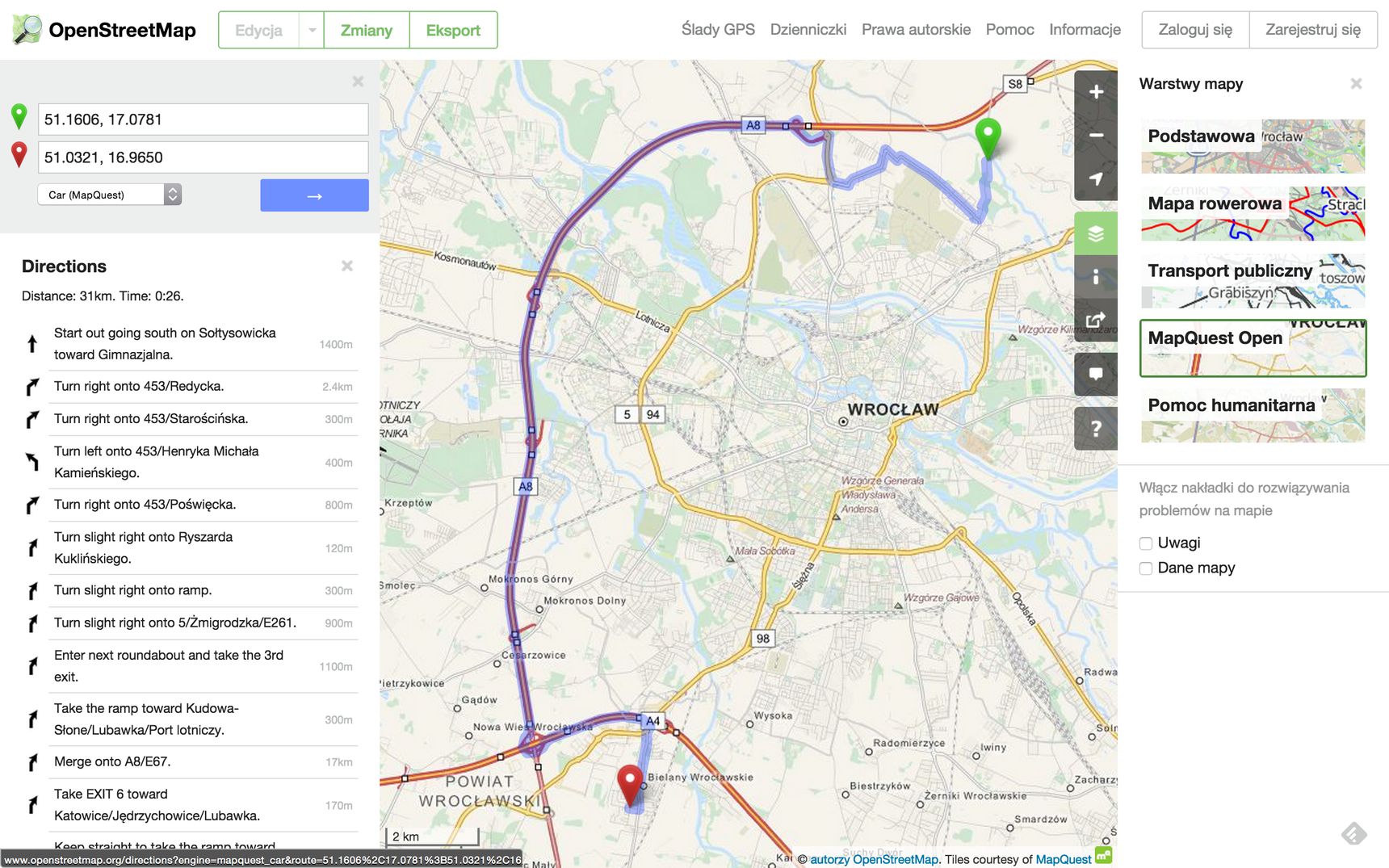Screen dimensions: 1389x868
Task: Click the red destination marker on map
Action: pos(630,785)
